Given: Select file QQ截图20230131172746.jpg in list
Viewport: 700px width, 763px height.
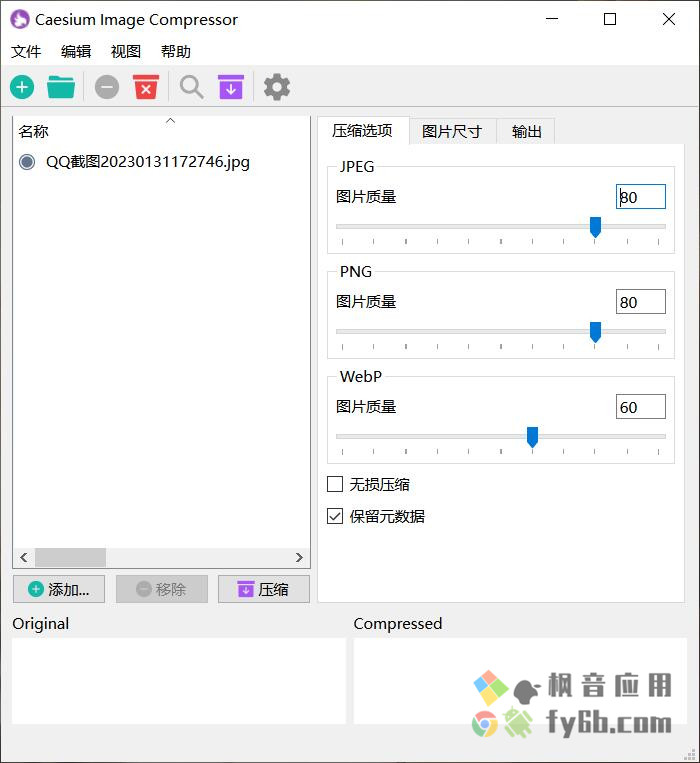Looking at the screenshot, I should (148, 162).
